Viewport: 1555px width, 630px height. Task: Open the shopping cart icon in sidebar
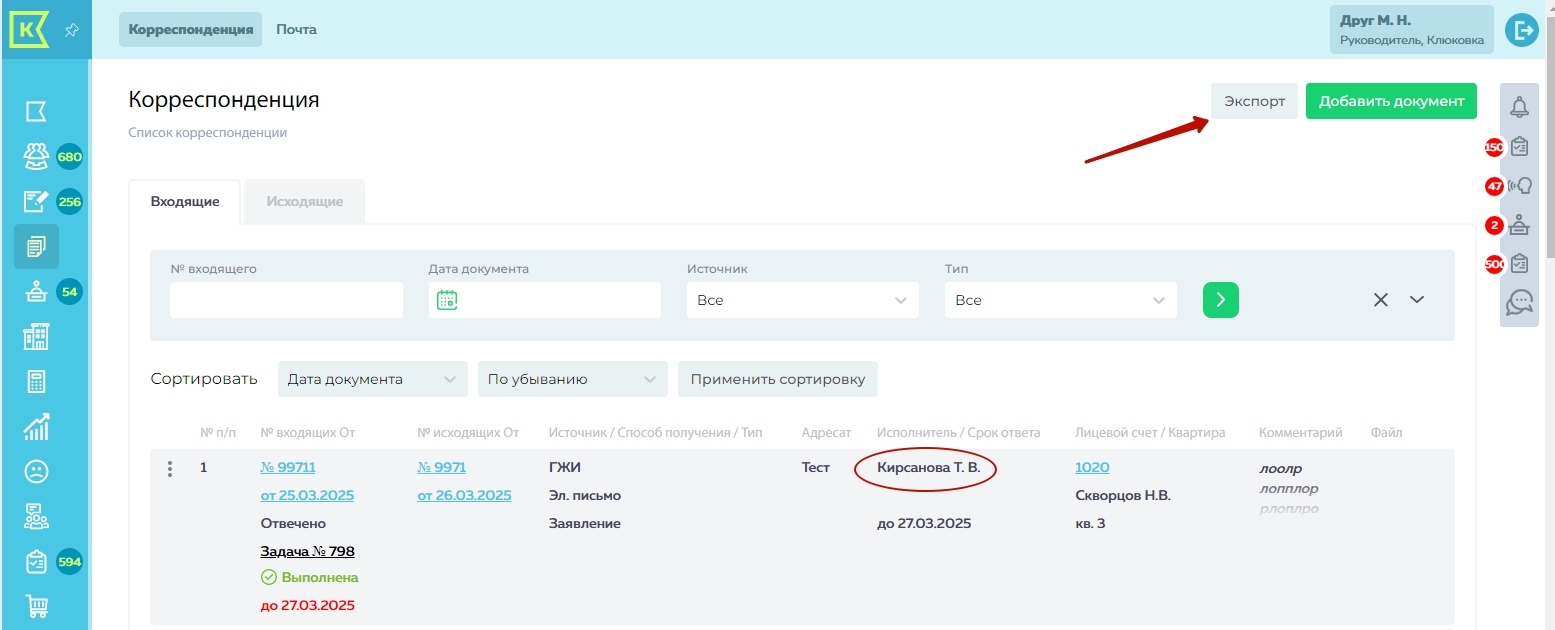coord(36,606)
